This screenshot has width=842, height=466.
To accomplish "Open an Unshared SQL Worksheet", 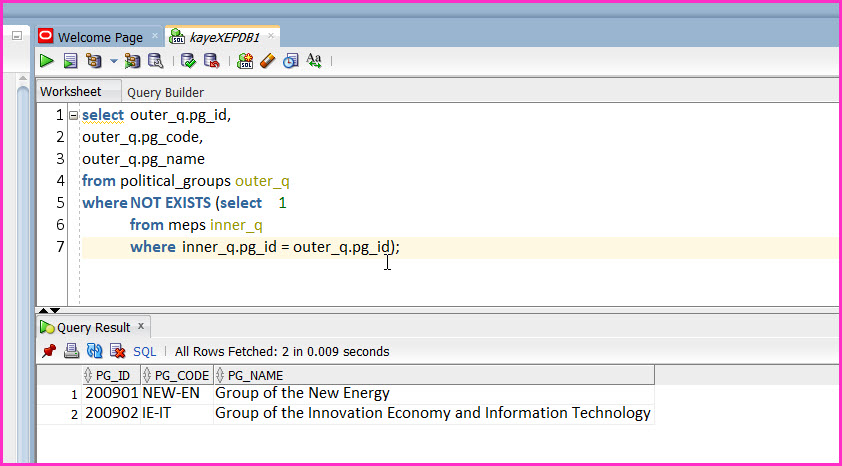I will (x=245, y=61).
